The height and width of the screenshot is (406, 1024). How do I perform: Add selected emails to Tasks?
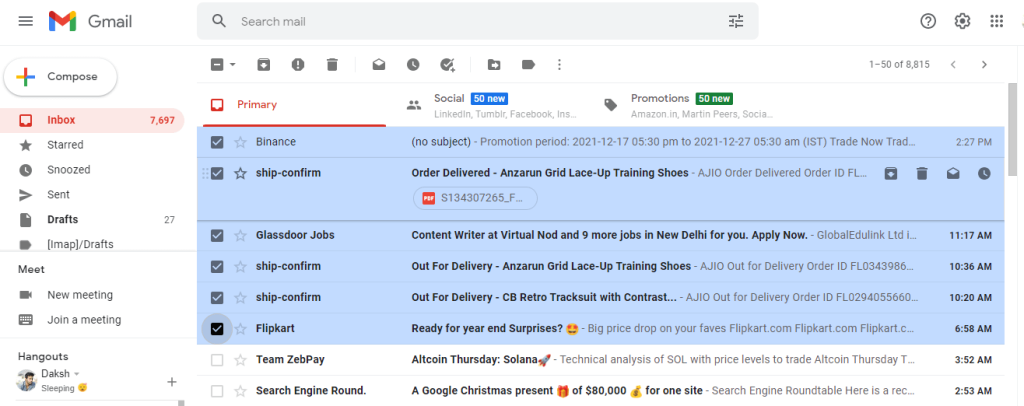(447, 65)
